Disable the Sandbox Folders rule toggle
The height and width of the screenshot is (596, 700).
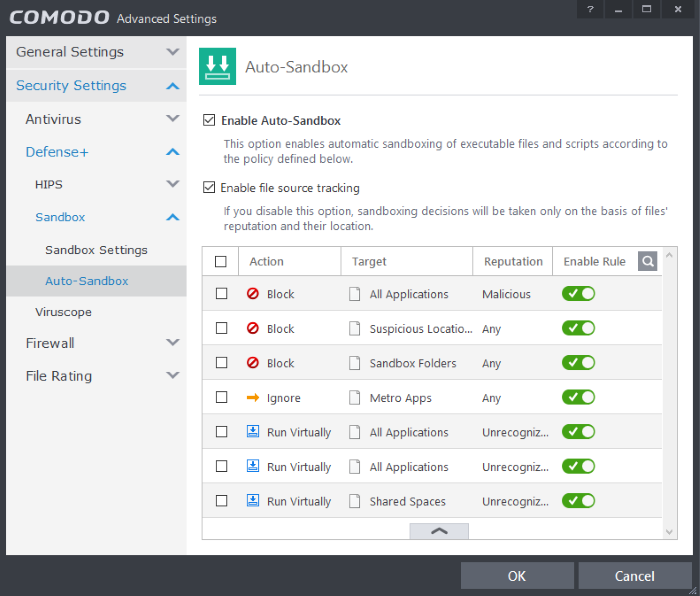tap(578, 363)
